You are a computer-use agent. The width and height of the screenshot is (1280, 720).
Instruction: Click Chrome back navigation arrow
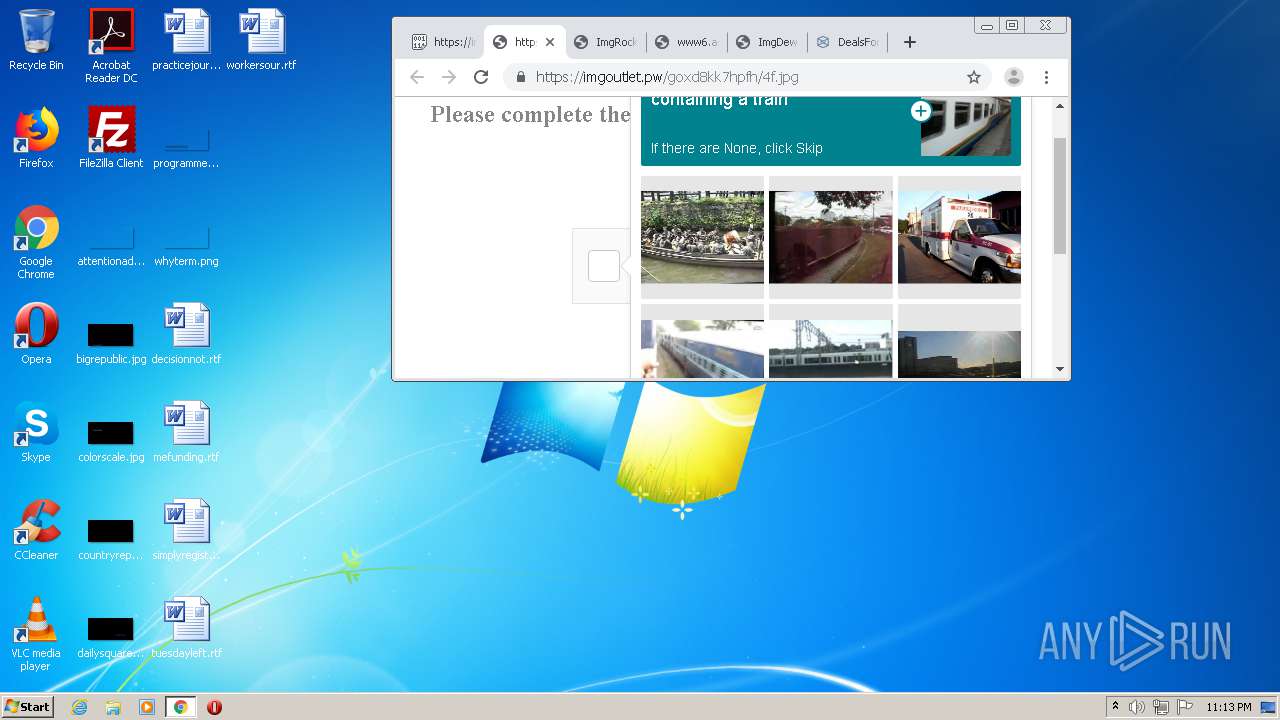[417, 77]
